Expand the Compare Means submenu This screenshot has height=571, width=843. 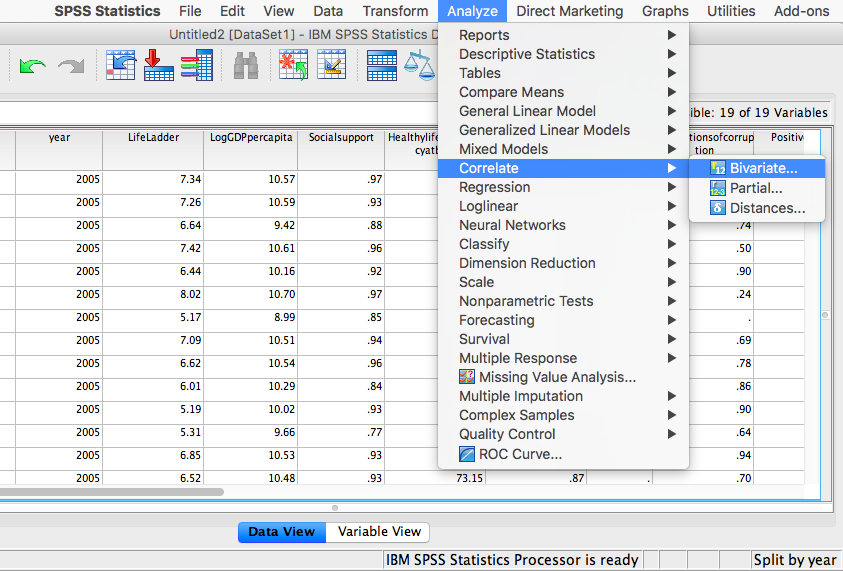pos(563,92)
